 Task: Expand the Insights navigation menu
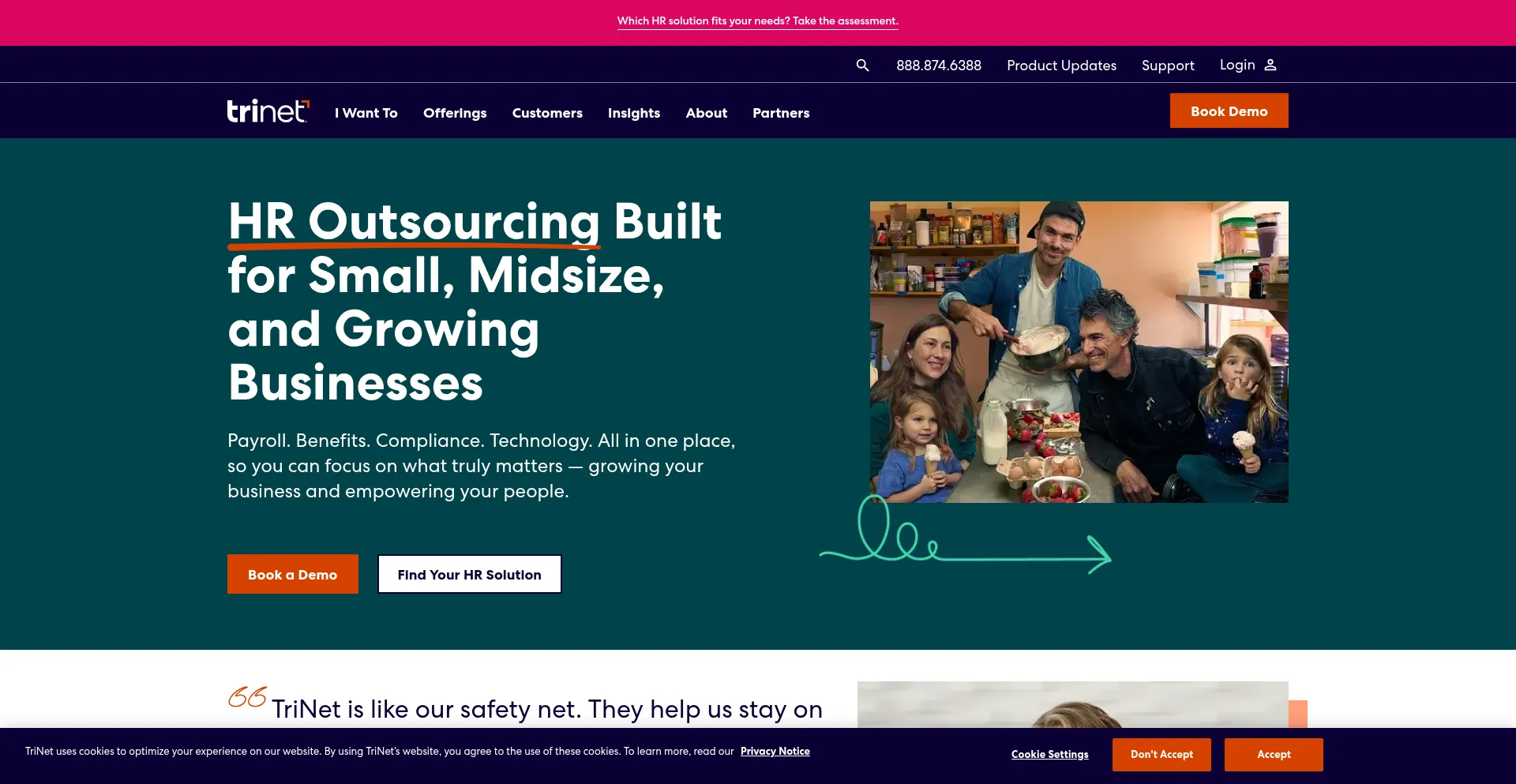634,113
